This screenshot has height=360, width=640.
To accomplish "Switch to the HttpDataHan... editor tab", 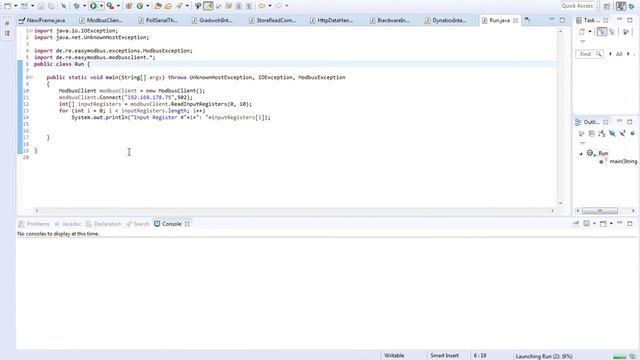I will [x=331, y=20].
